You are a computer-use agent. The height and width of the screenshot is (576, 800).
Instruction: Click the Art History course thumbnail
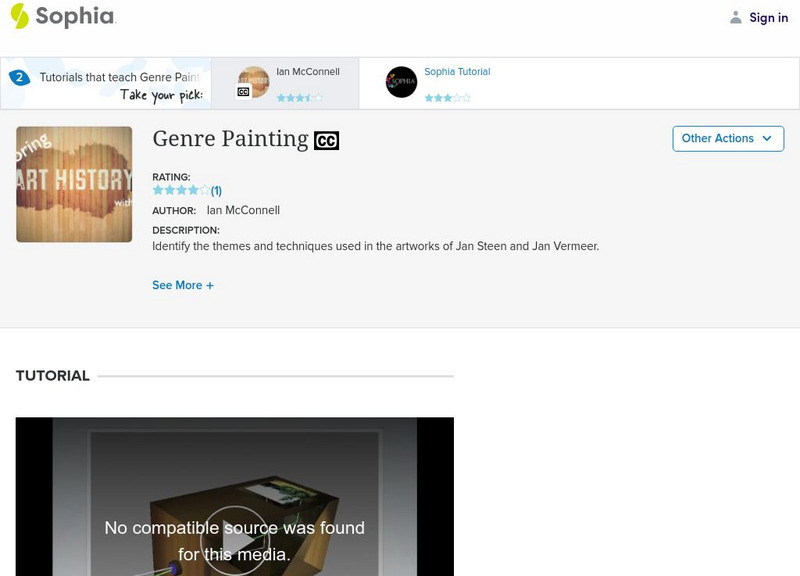(73, 184)
